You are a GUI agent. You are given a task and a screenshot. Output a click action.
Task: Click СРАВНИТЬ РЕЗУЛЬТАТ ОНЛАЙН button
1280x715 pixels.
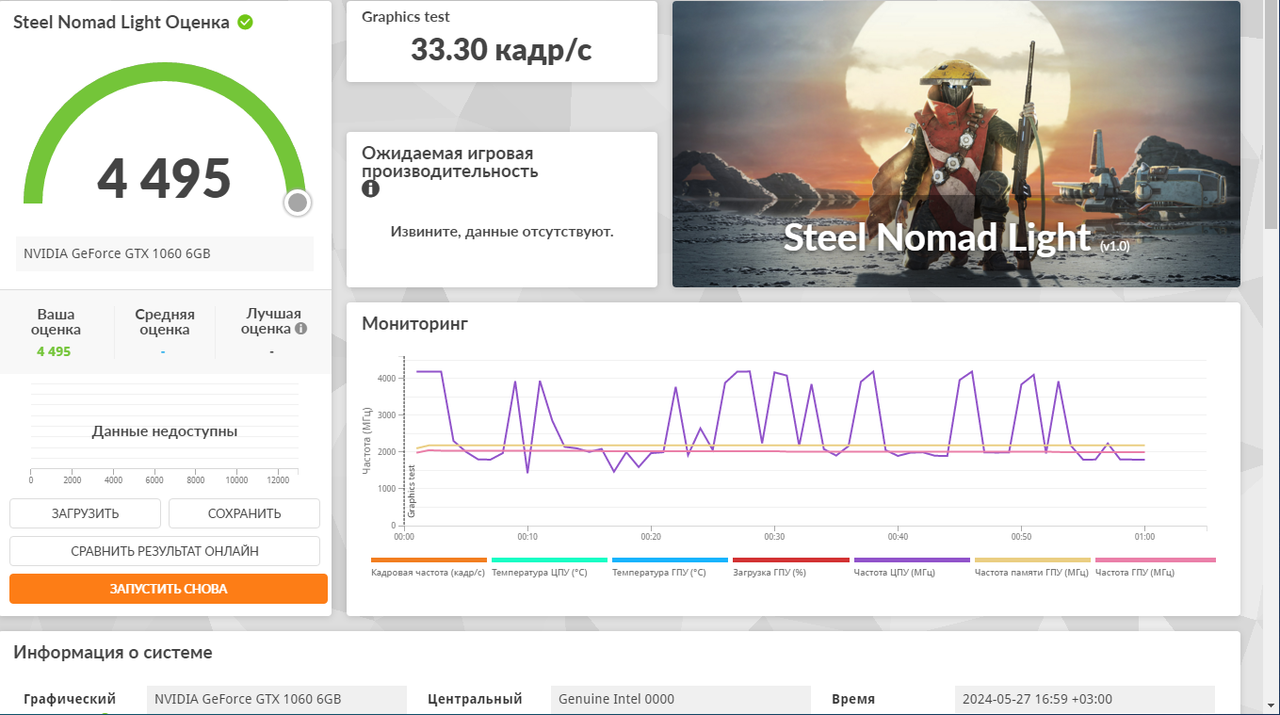(165, 551)
